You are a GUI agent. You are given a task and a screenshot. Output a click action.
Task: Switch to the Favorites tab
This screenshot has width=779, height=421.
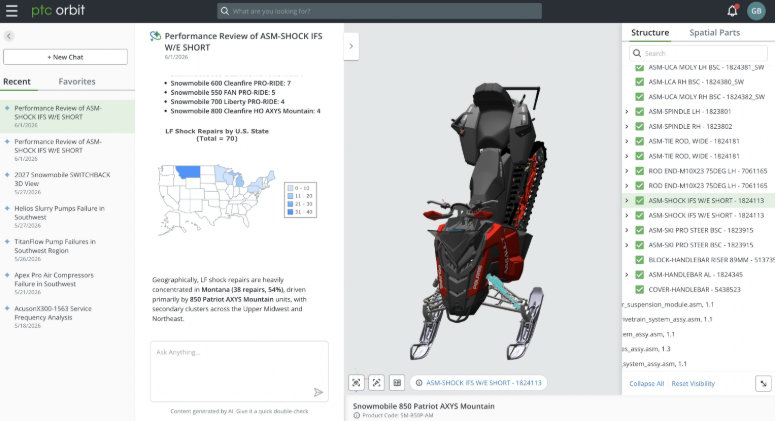point(77,82)
